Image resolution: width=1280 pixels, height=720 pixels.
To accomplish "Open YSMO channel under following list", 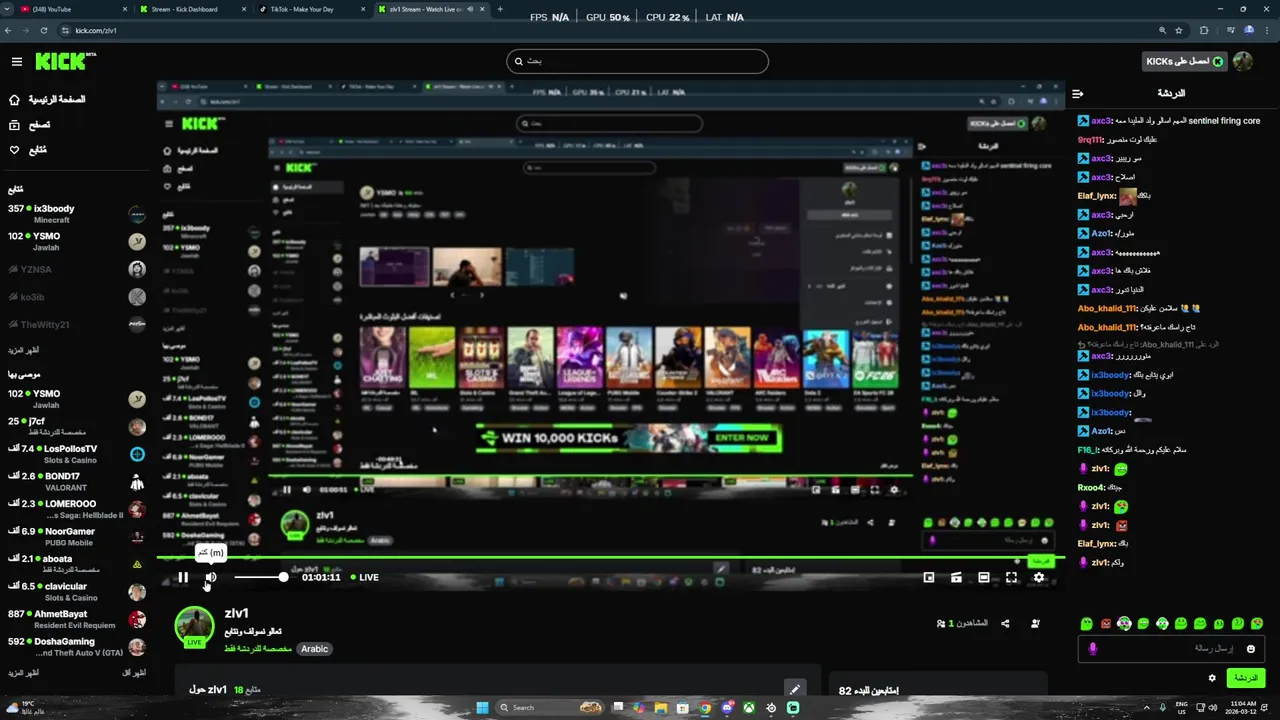I will [76, 241].
